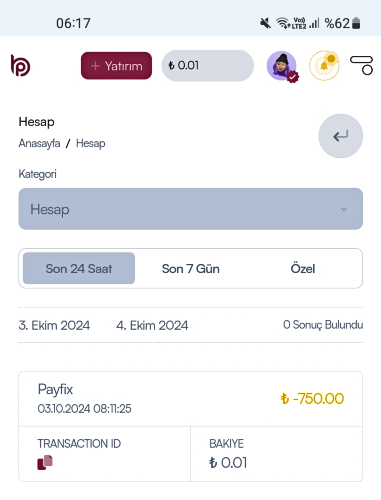Go to Anasayfa breadcrumb link
381x500 pixels.
pos(39,143)
